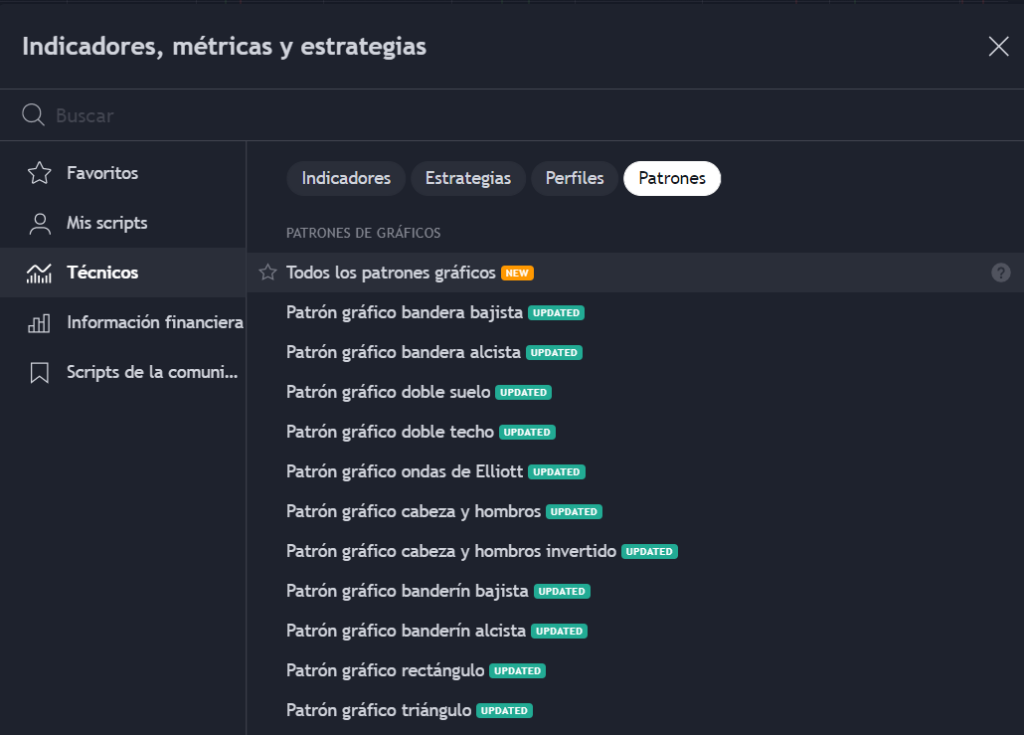
Task: Select the Patrones tab
Action: click(x=672, y=178)
